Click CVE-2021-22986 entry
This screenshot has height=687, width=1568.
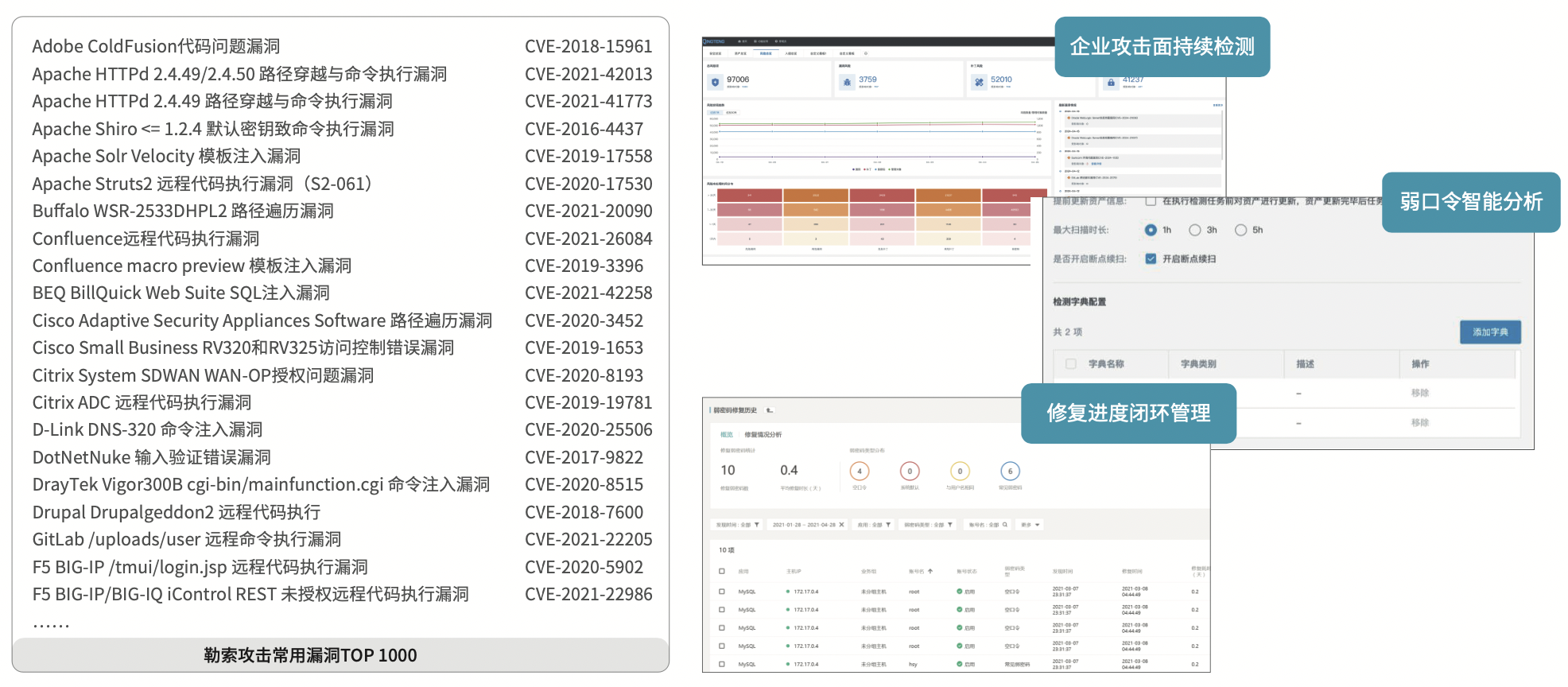[588, 594]
